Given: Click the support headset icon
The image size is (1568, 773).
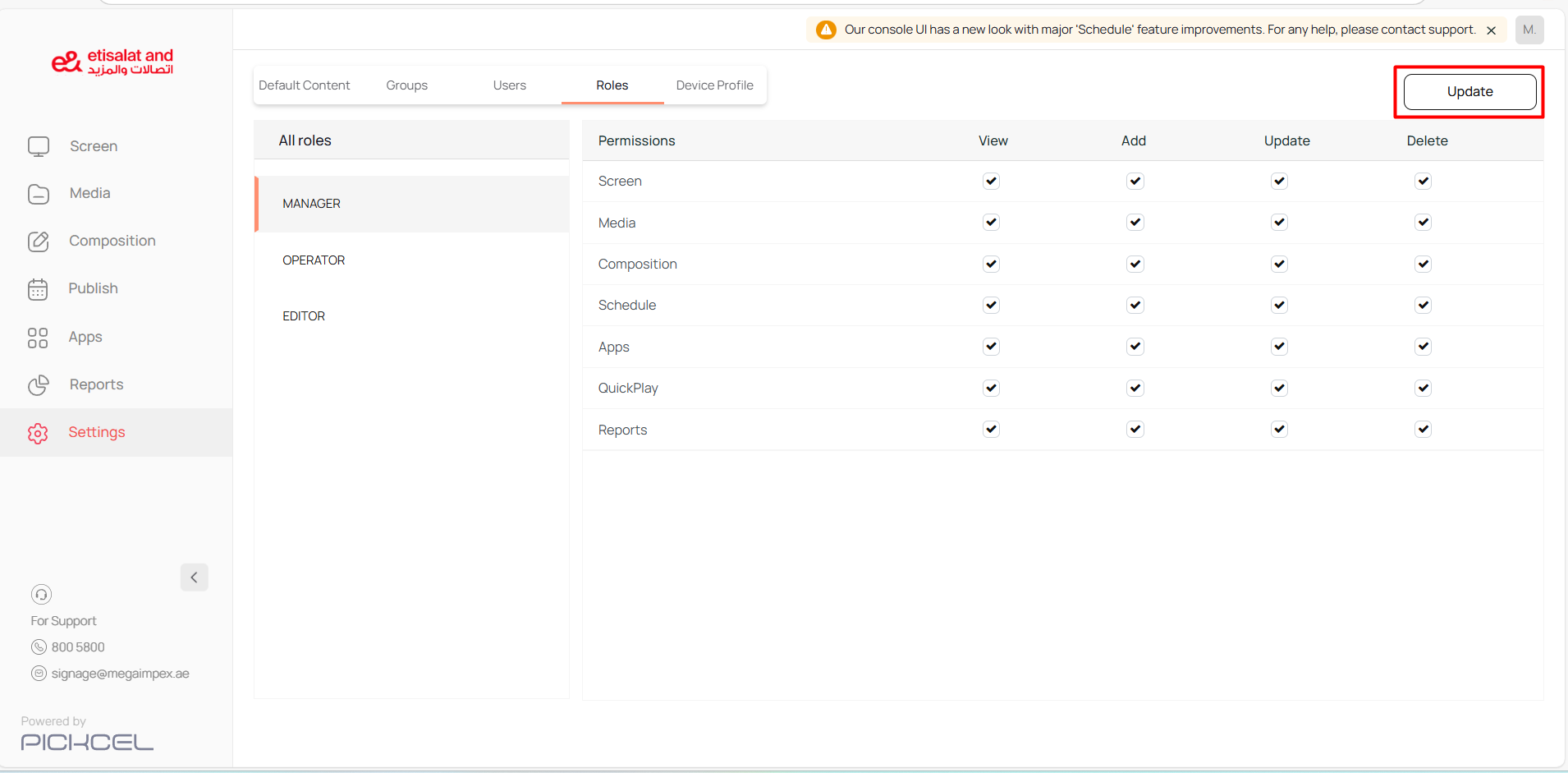Looking at the screenshot, I should point(41,594).
